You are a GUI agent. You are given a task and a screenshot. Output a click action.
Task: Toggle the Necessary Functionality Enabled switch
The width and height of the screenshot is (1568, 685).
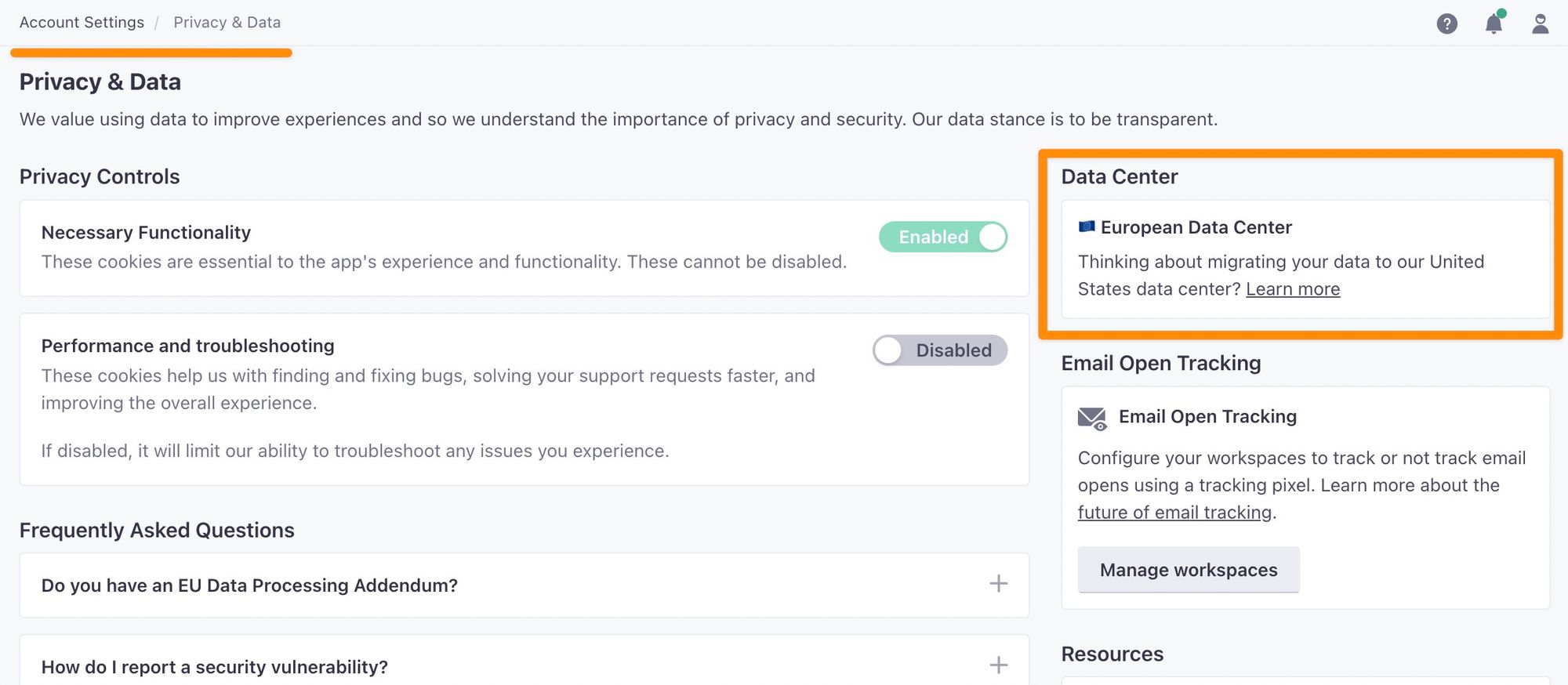[x=943, y=237]
